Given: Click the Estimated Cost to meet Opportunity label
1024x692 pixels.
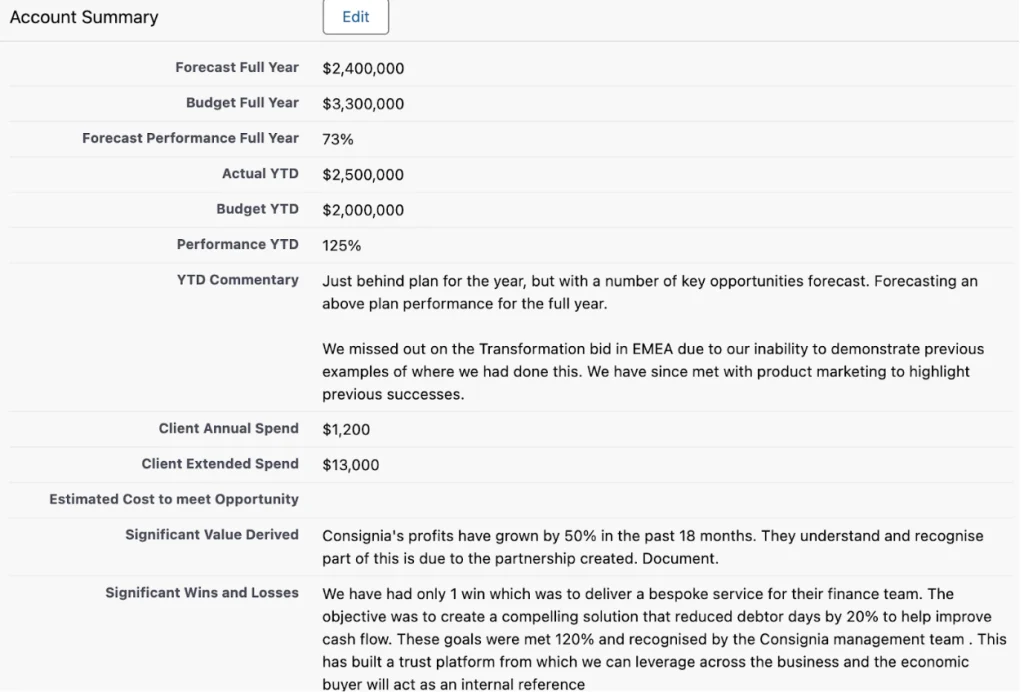Looking at the screenshot, I should coord(174,499).
